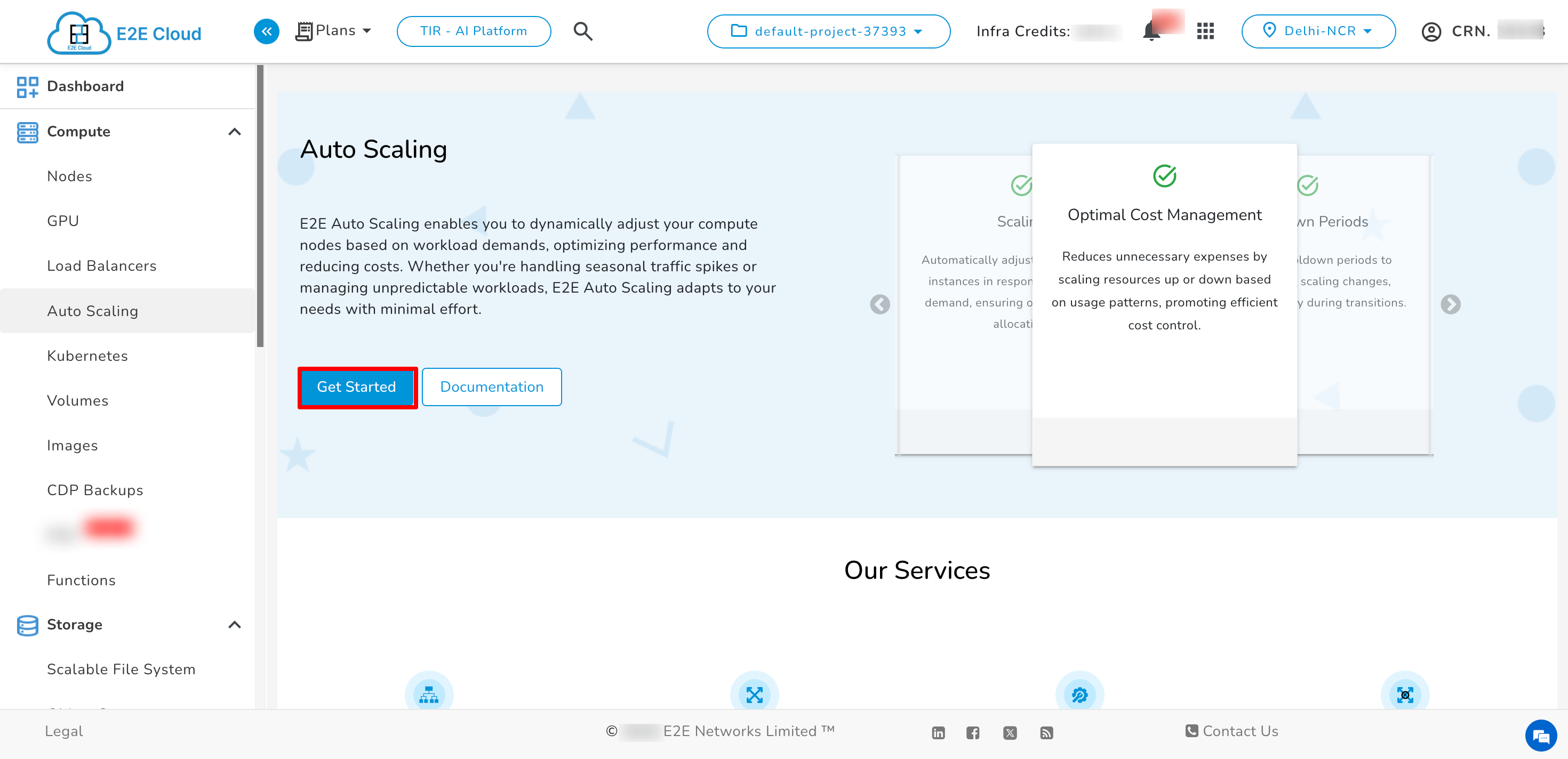This screenshot has width=1568, height=759.
Task: Select the Compute icon in the sidebar
Action: tap(27, 131)
